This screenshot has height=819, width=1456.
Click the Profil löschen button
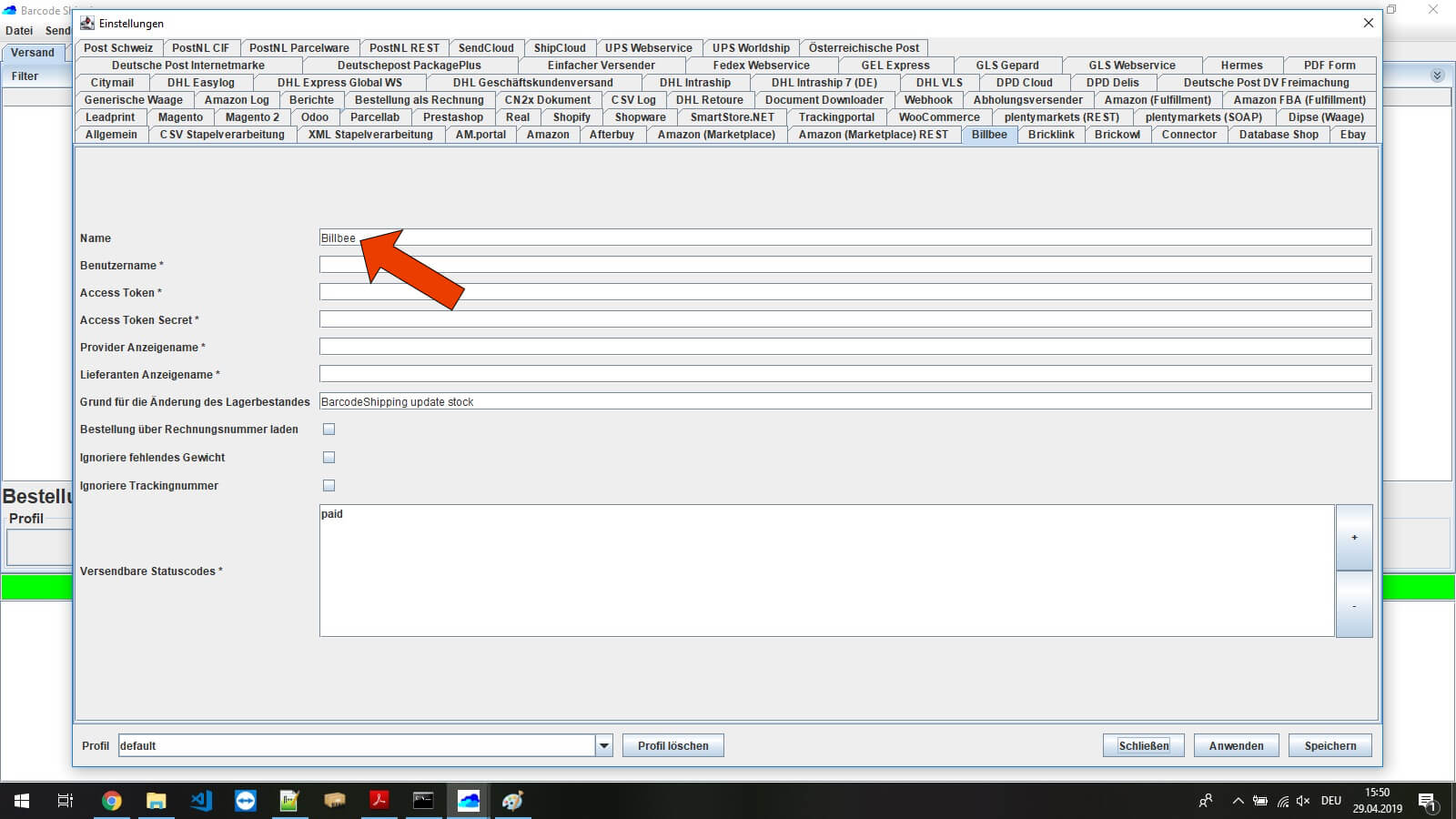[672, 745]
